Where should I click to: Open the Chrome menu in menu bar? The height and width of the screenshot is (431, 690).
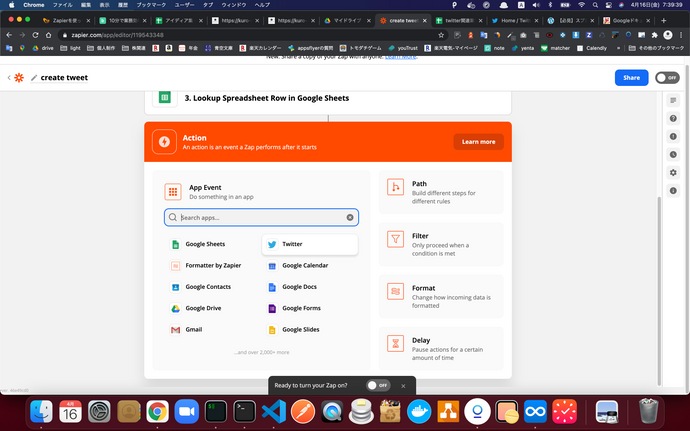click(x=34, y=5)
